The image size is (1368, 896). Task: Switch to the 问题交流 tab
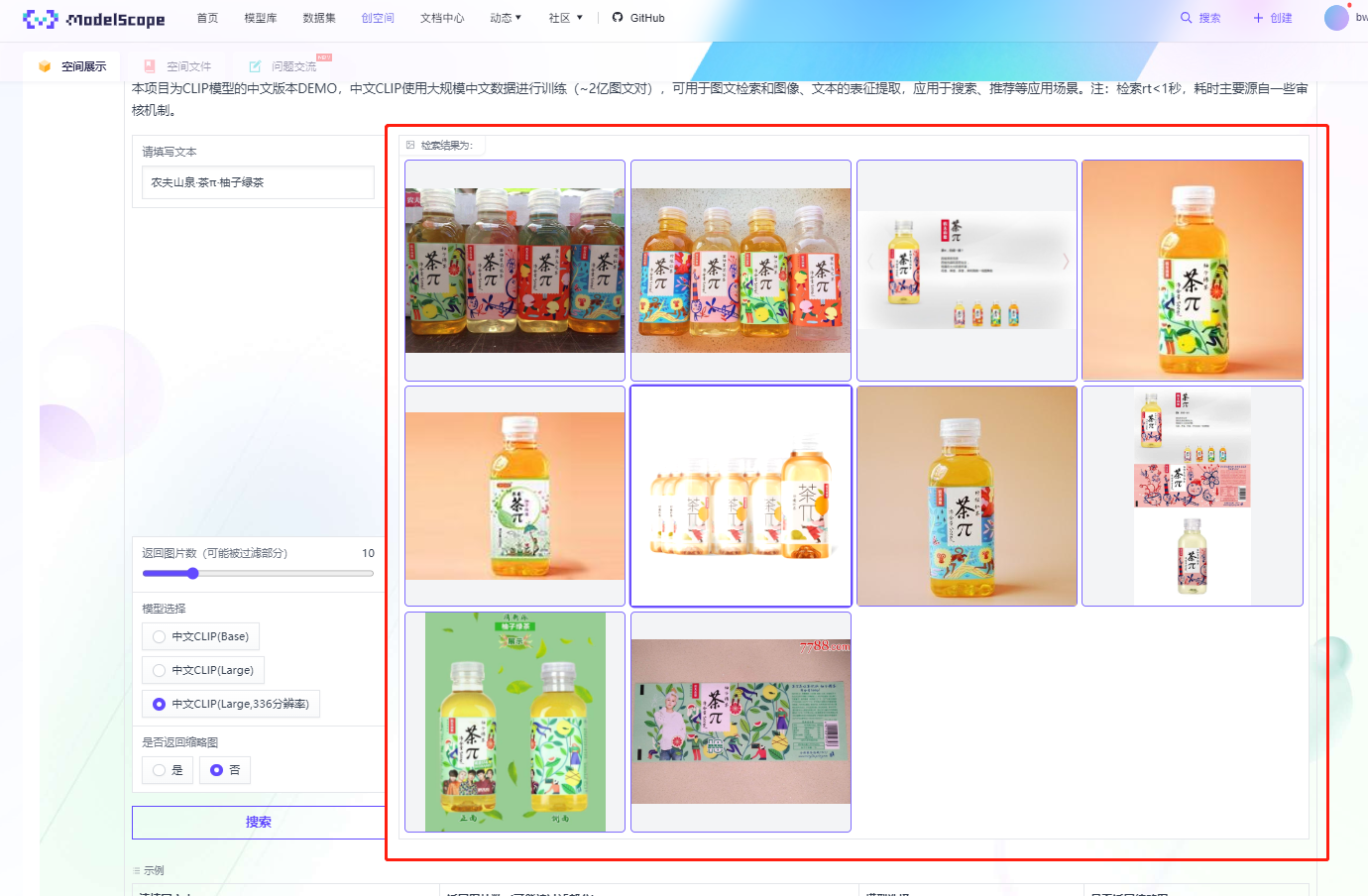pos(285,66)
